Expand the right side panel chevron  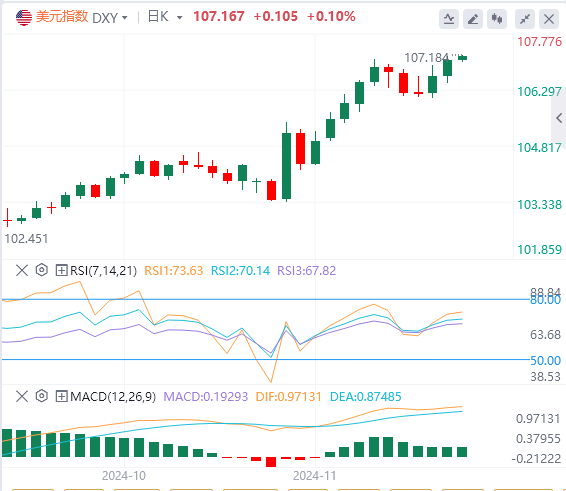(x=559, y=118)
